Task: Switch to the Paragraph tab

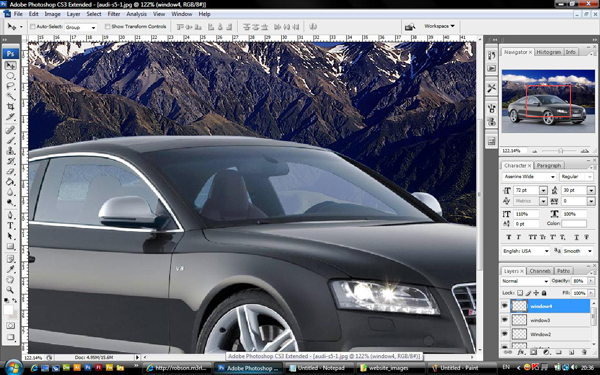Action: coord(549,165)
